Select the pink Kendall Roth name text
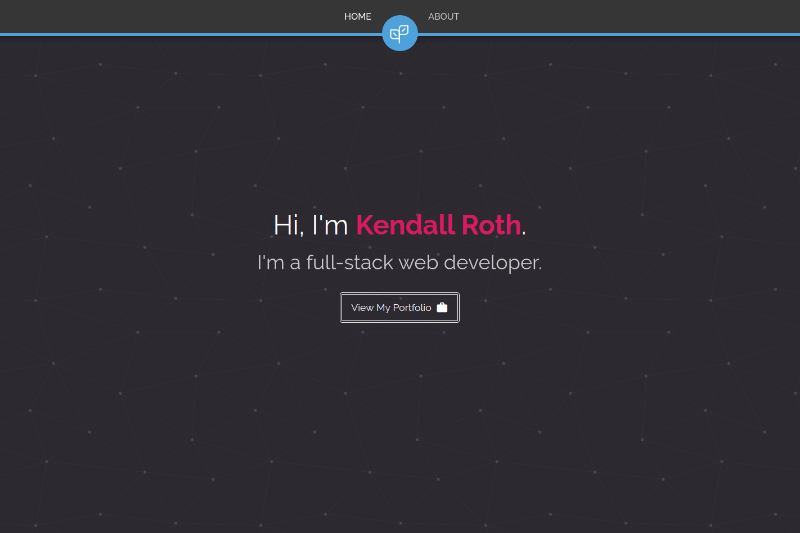 (x=438, y=225)
